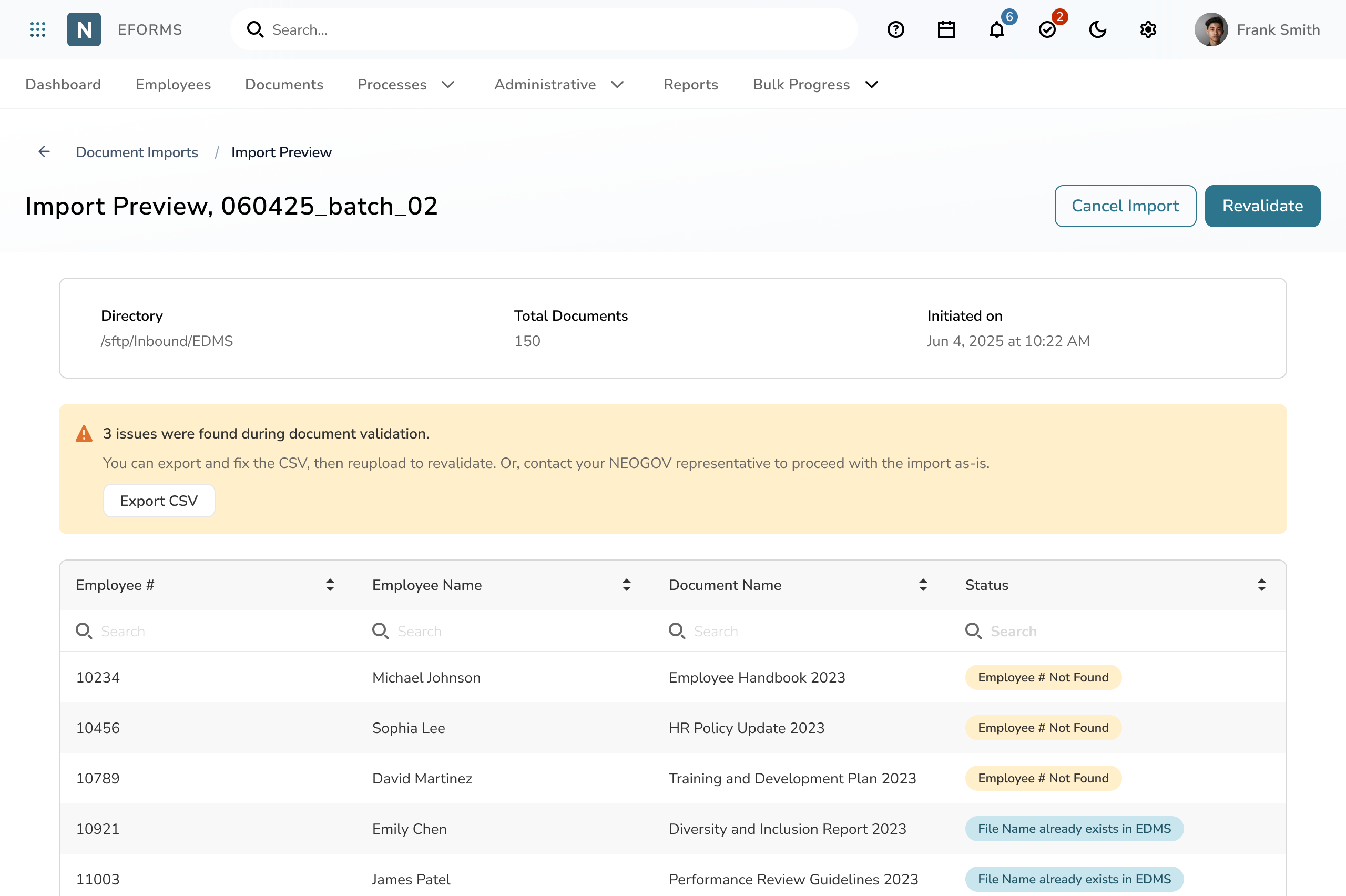Open header settings gear
1346x896 pixels.
[1148, 29]
